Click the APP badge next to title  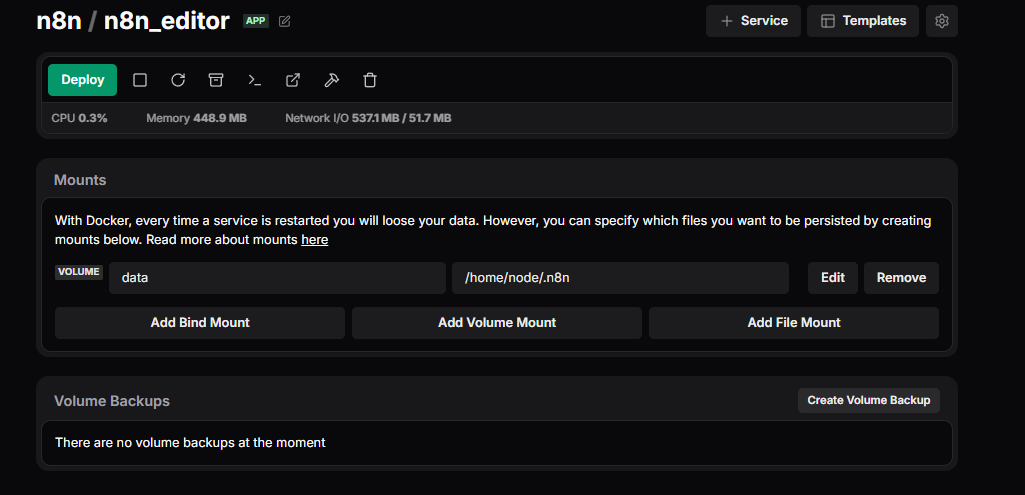coord(256,21)
